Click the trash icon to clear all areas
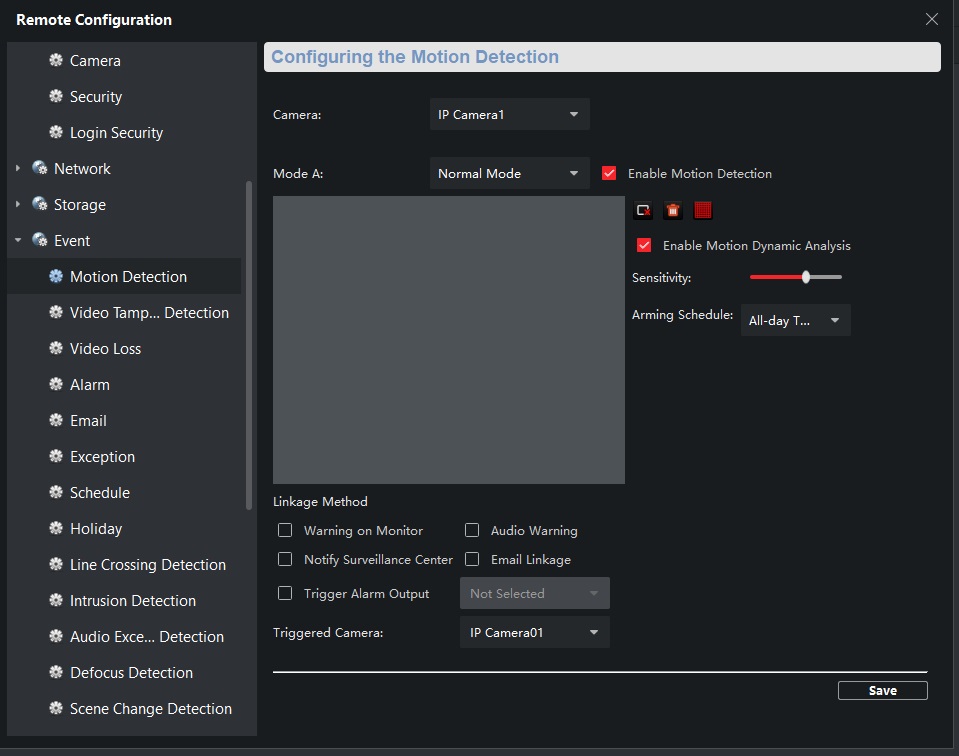Screen dimensions: 959x756 [673, 210]
